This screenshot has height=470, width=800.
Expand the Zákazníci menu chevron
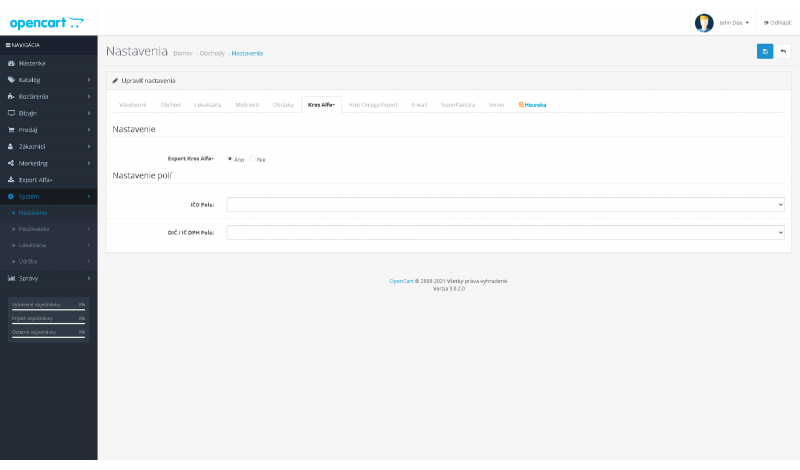(89, 146)
